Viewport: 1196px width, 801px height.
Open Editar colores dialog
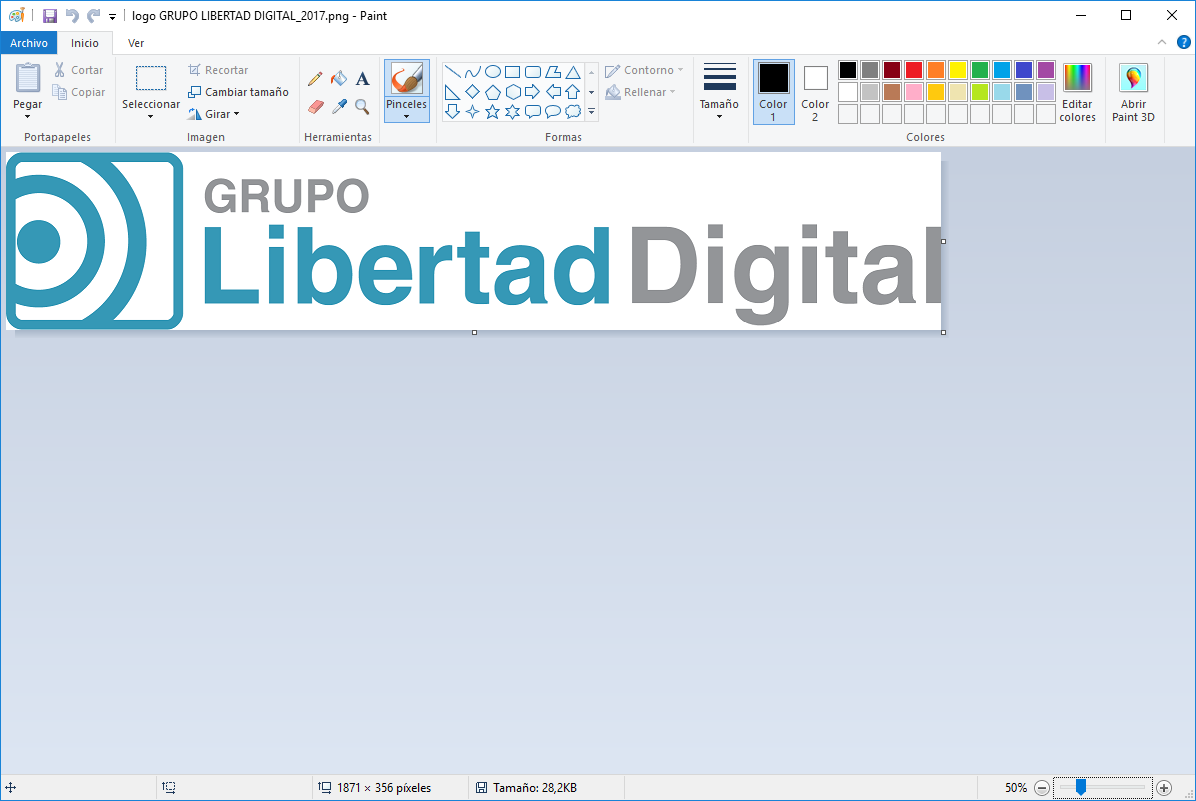click(1077, 92)
